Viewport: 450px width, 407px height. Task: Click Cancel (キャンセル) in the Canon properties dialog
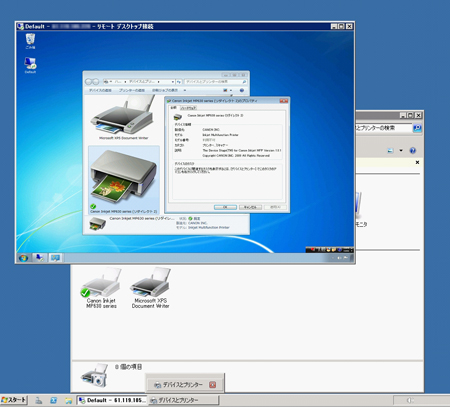click(x=250, y=207)
